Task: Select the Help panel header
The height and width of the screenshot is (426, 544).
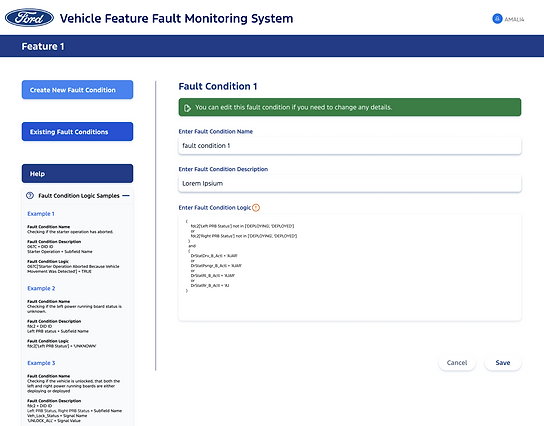Action: (77, 173)
